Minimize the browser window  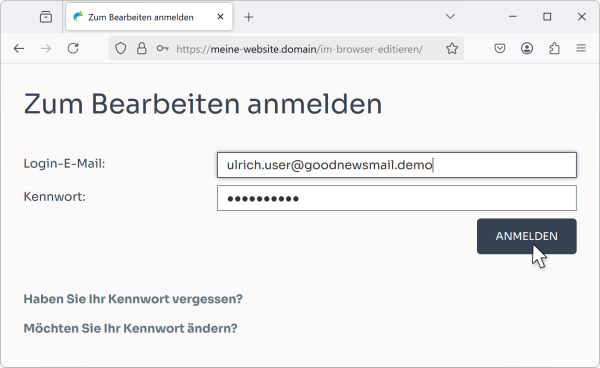513,16
